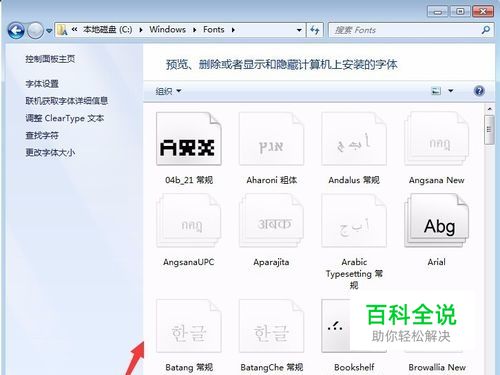The width and height of the screenshot is (500, 375).
Task: Click the Bookshelf label
Action: (354, 367)
